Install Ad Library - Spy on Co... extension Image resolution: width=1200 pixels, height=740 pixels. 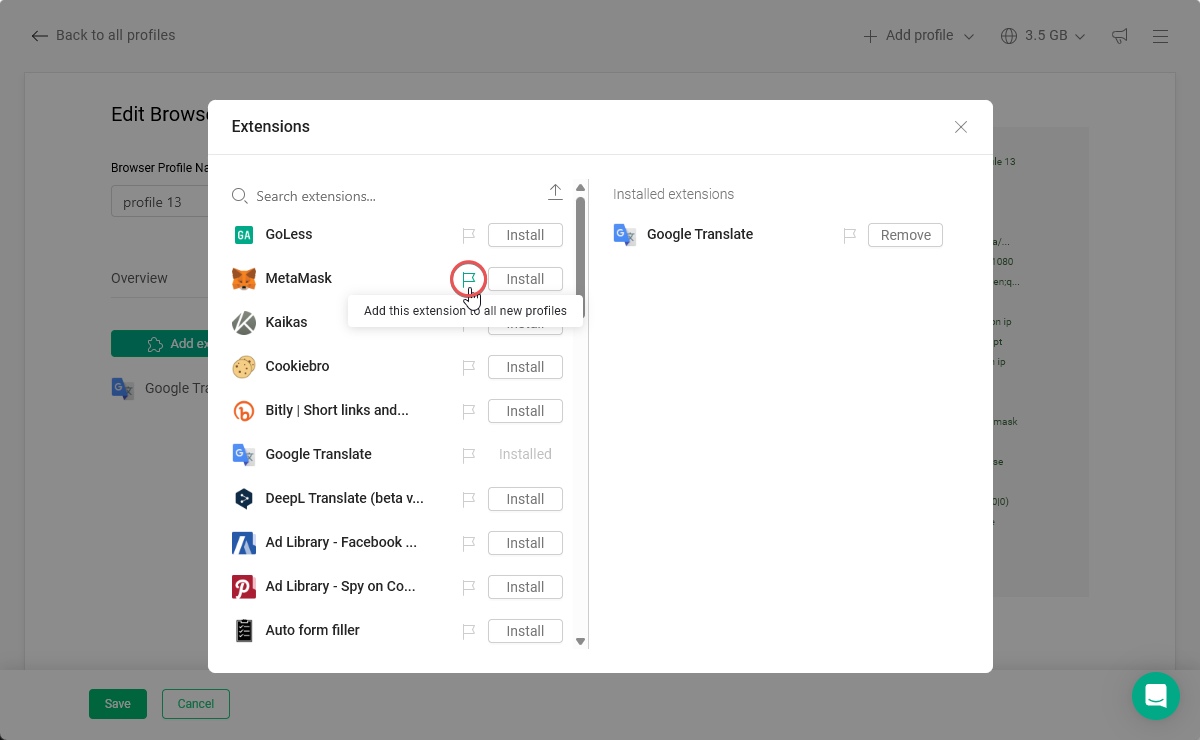click(x=525, y=587)
